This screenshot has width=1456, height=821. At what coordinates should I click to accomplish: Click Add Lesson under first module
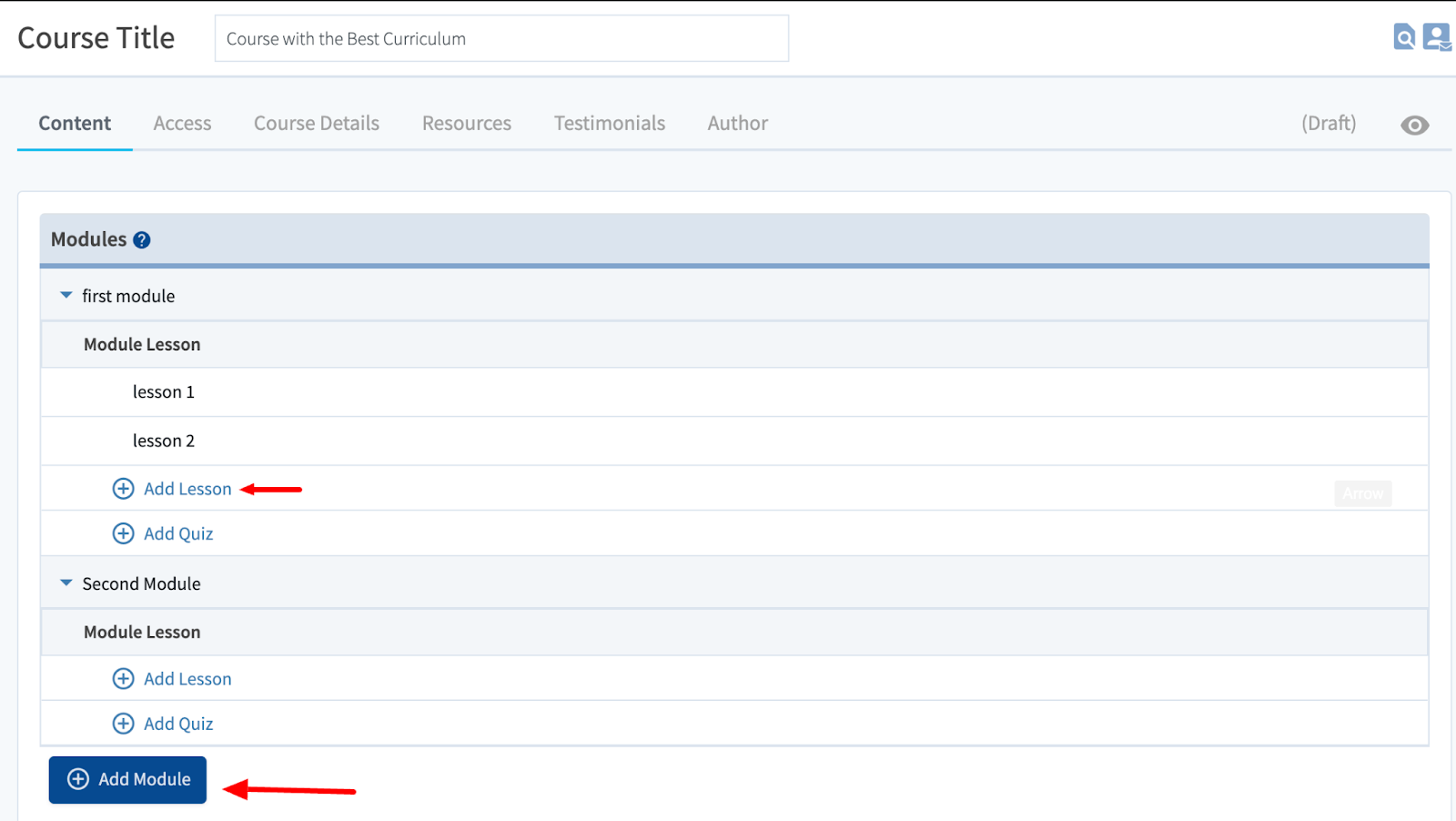pos(172,489)
